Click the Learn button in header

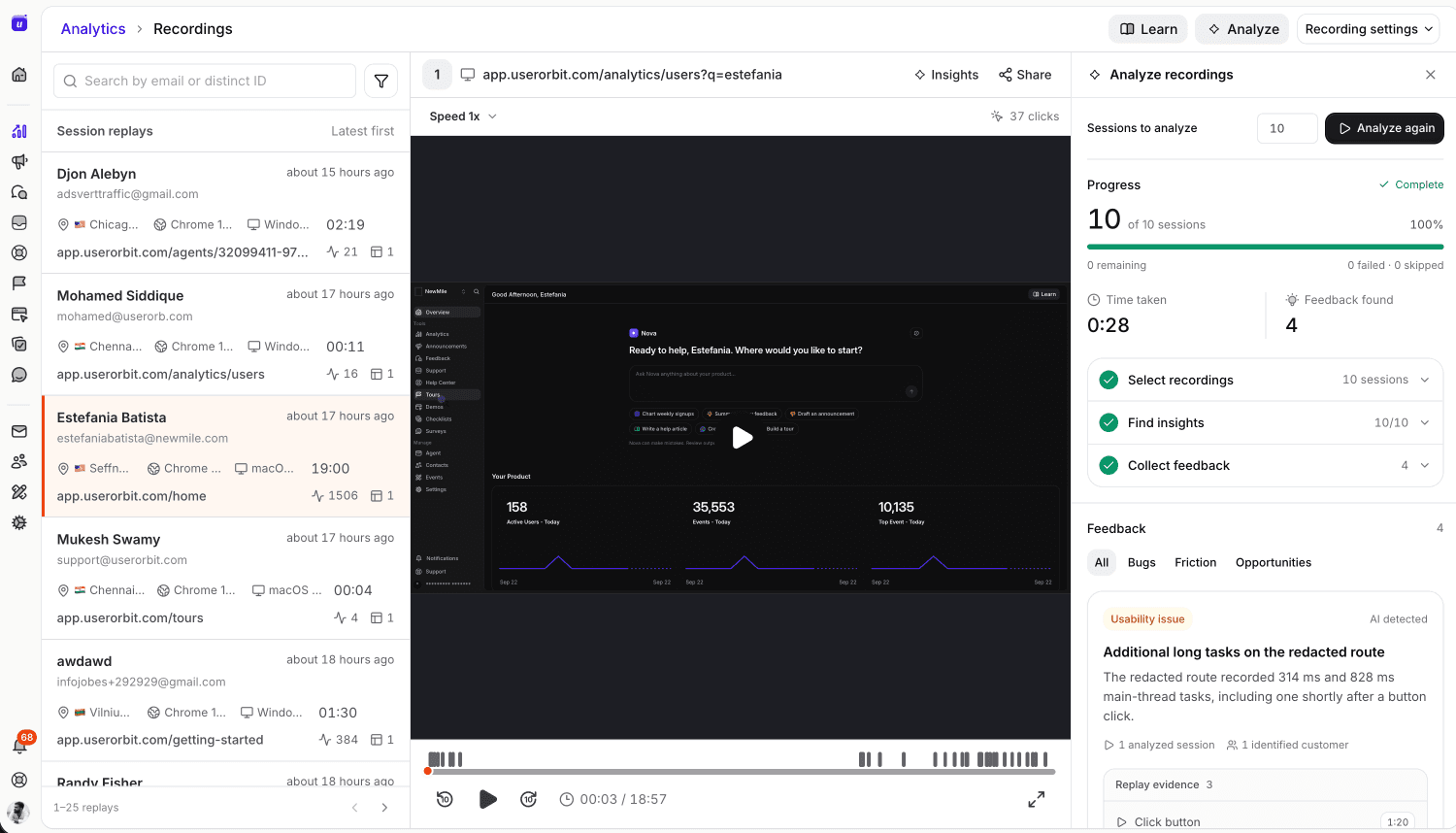pos(1149,29)
